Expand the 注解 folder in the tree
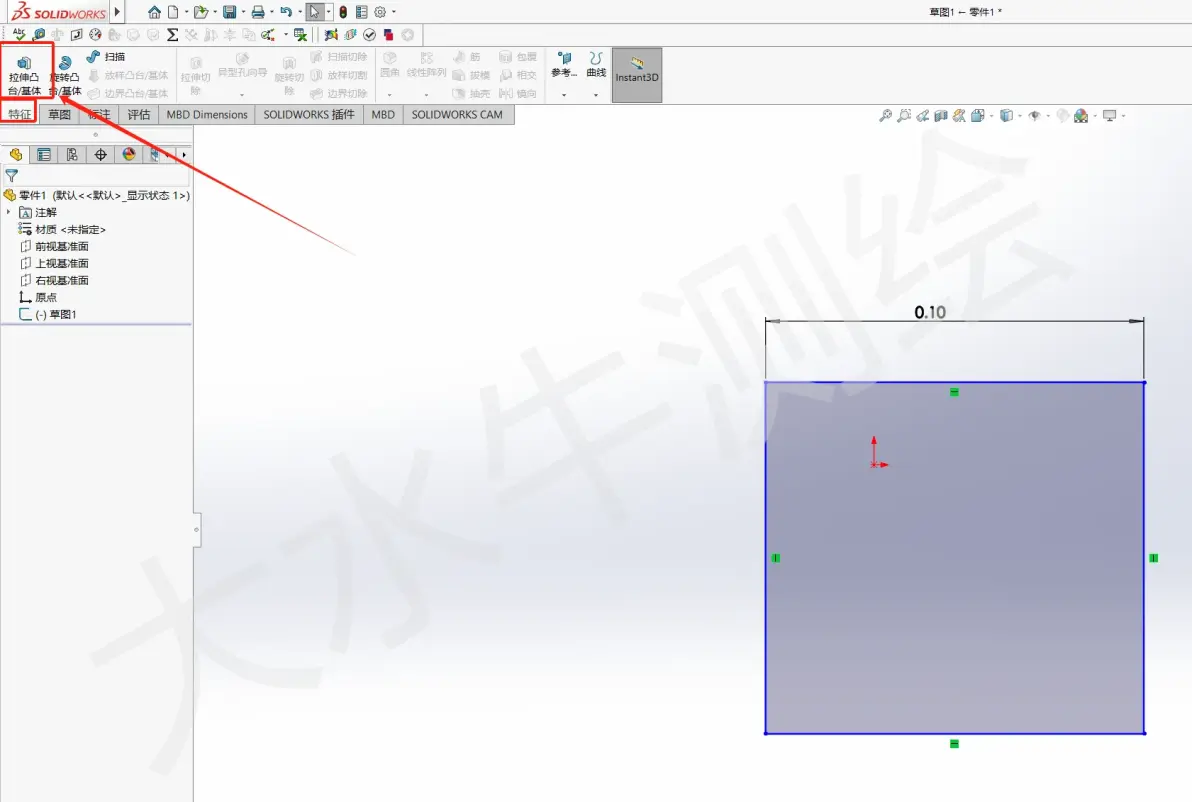This screenshot has height=802, width=1192. pyautogui.click(x=8, y=212)
